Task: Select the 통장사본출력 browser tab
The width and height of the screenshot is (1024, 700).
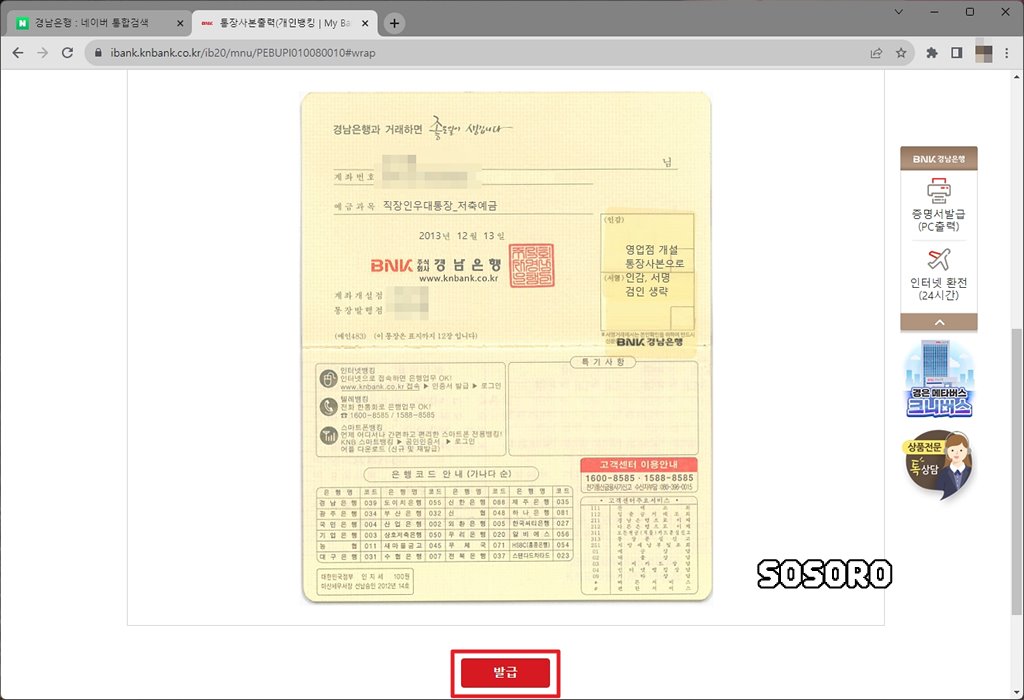Action: coord(284,23)
